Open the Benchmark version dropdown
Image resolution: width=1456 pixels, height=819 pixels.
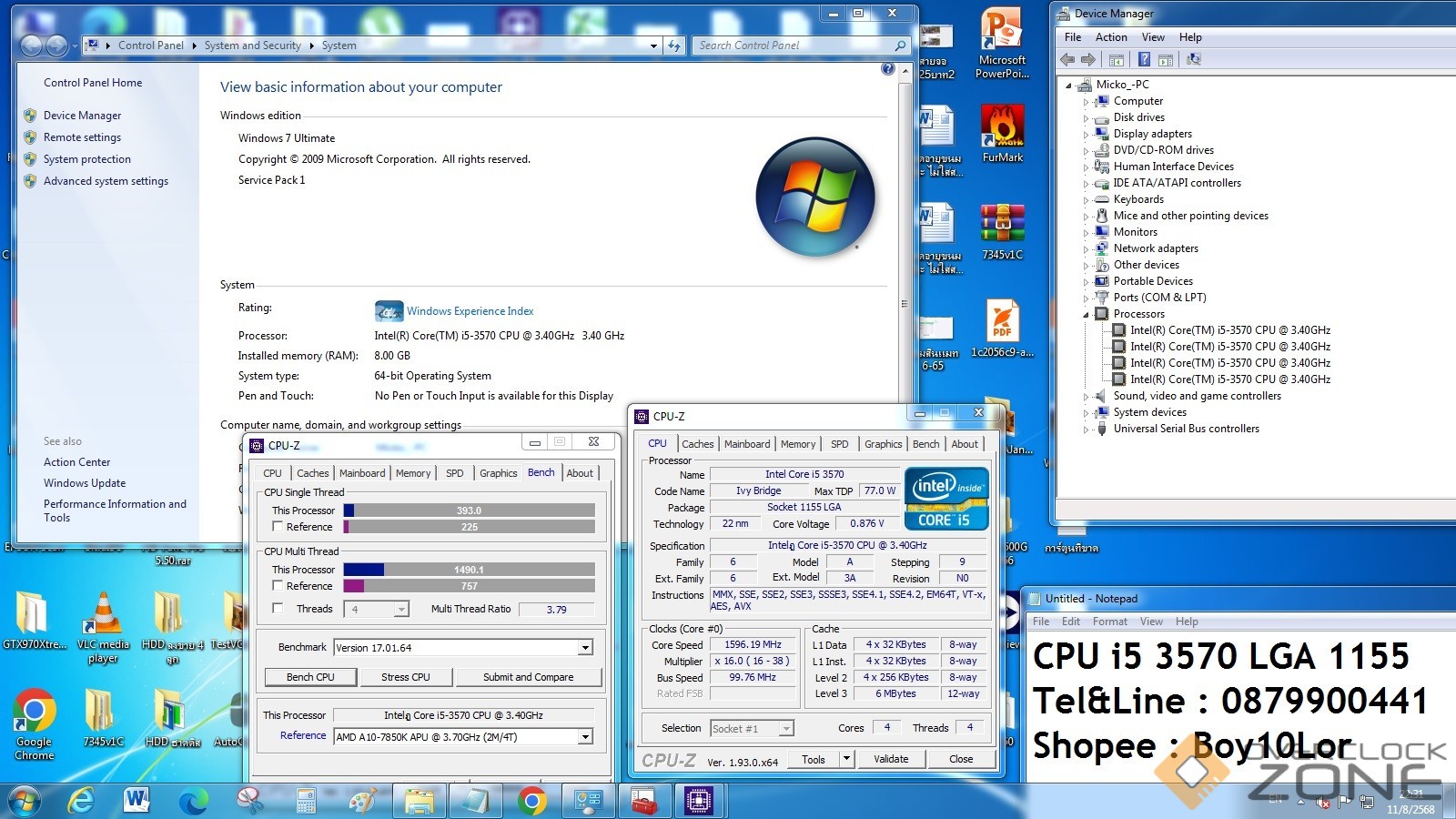[585, 648]
